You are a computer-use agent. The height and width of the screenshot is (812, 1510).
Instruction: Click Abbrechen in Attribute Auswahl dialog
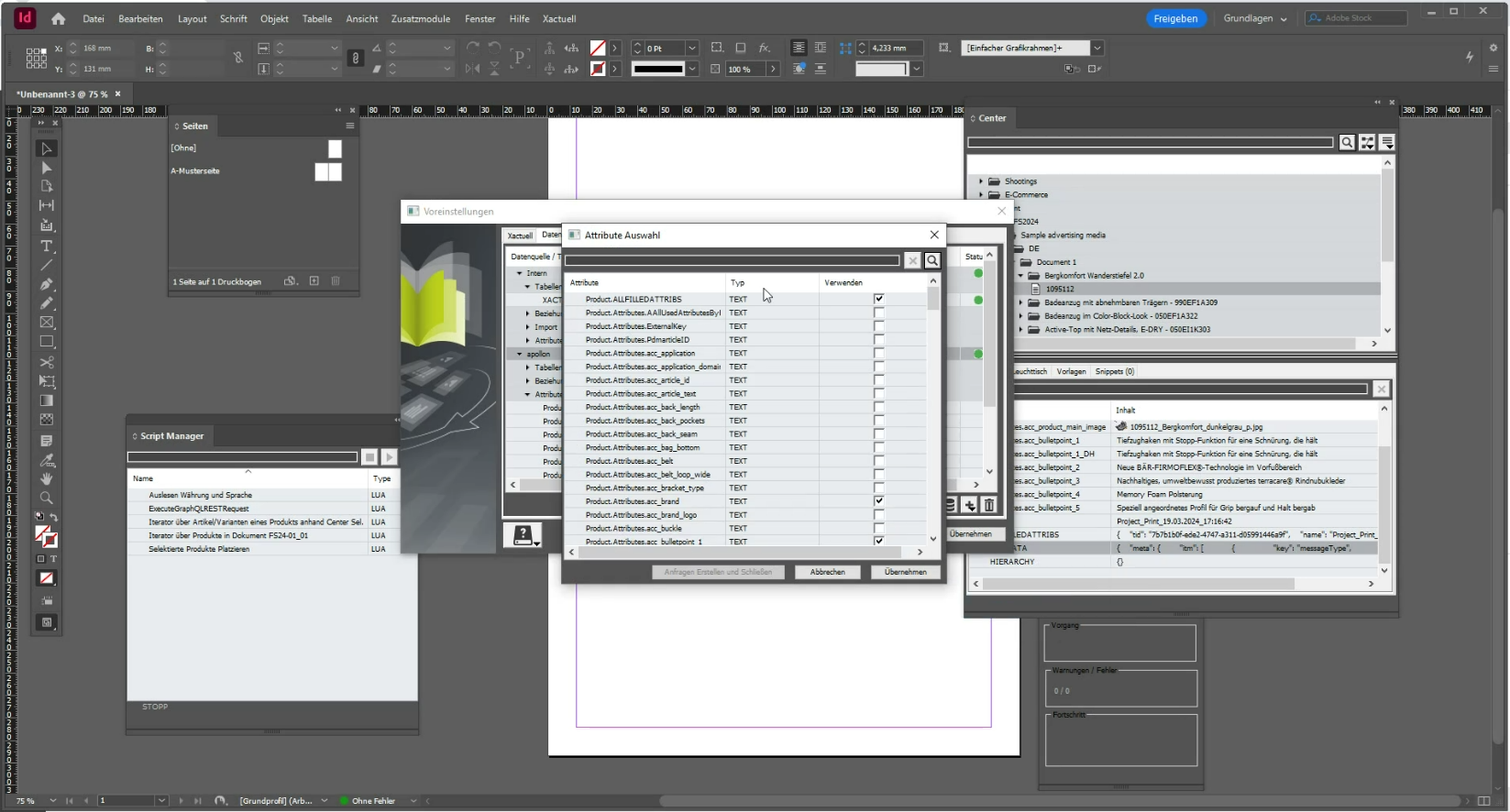pos(827,572)
